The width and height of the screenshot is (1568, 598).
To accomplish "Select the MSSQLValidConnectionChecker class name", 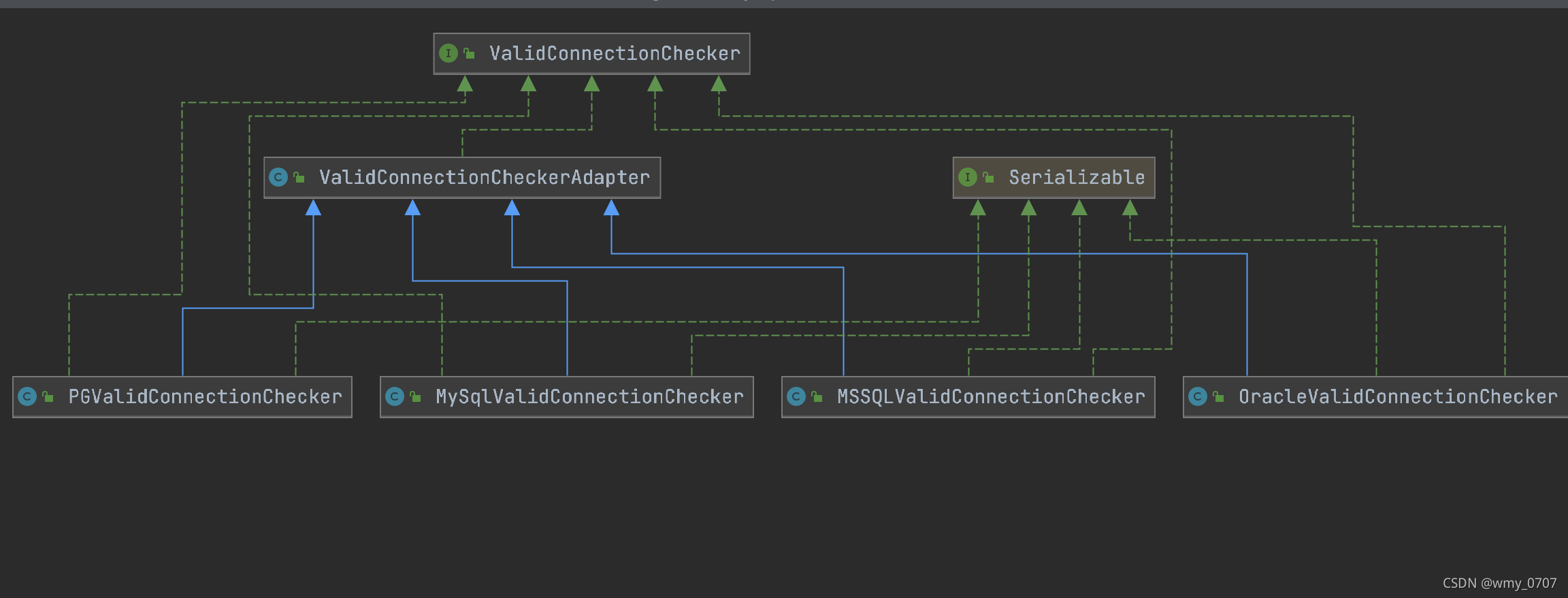I will (x=991, y=396).
